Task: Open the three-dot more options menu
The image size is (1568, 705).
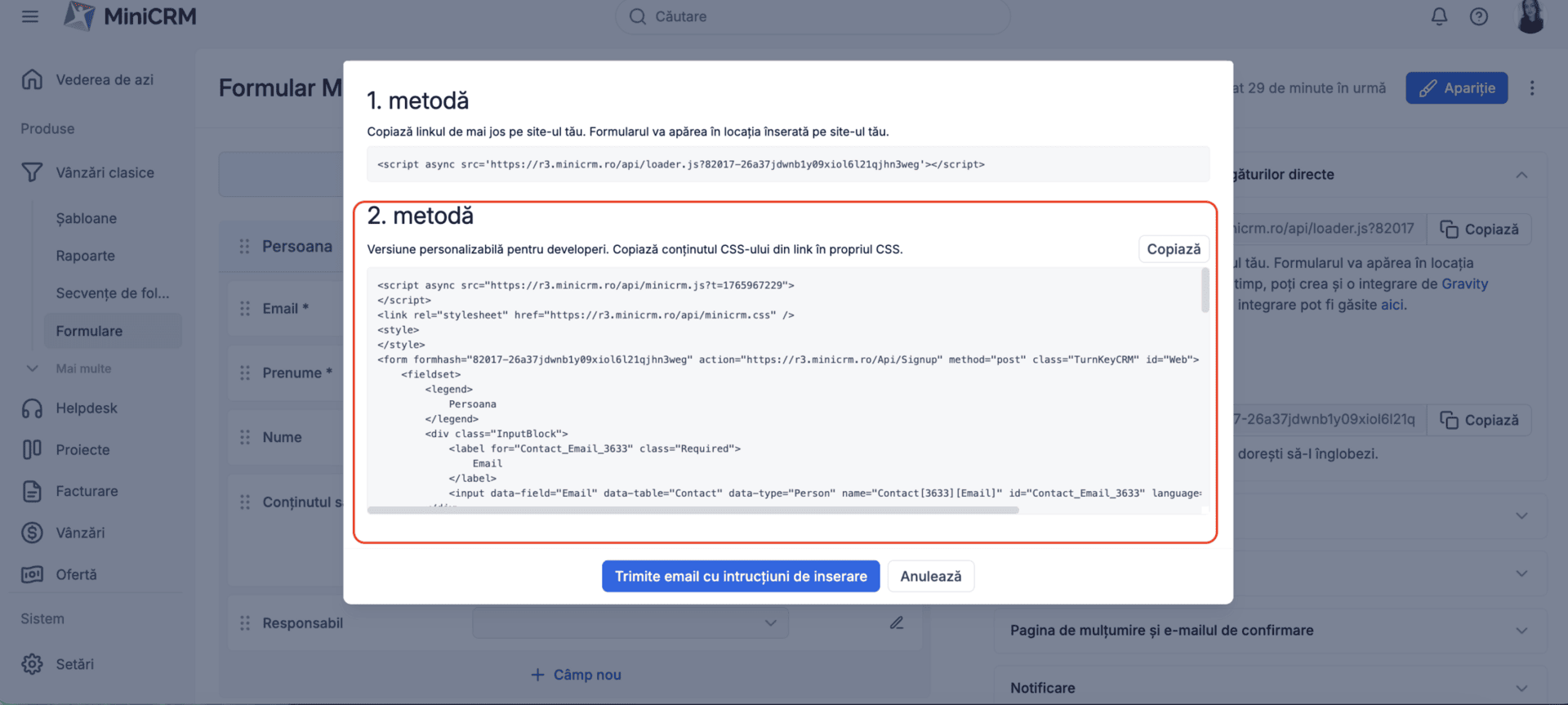Action: click(x=1532, y=88)
